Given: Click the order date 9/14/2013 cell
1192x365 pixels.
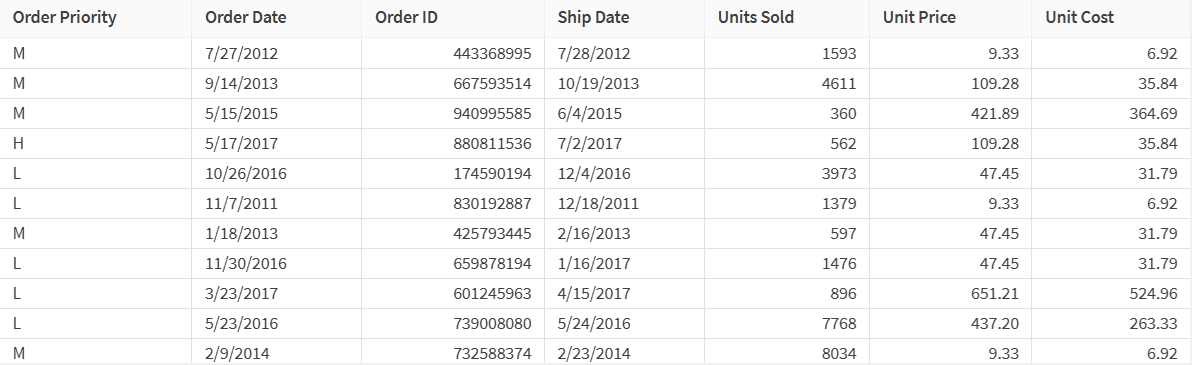Looking at the screenshot, I should 277,84.
